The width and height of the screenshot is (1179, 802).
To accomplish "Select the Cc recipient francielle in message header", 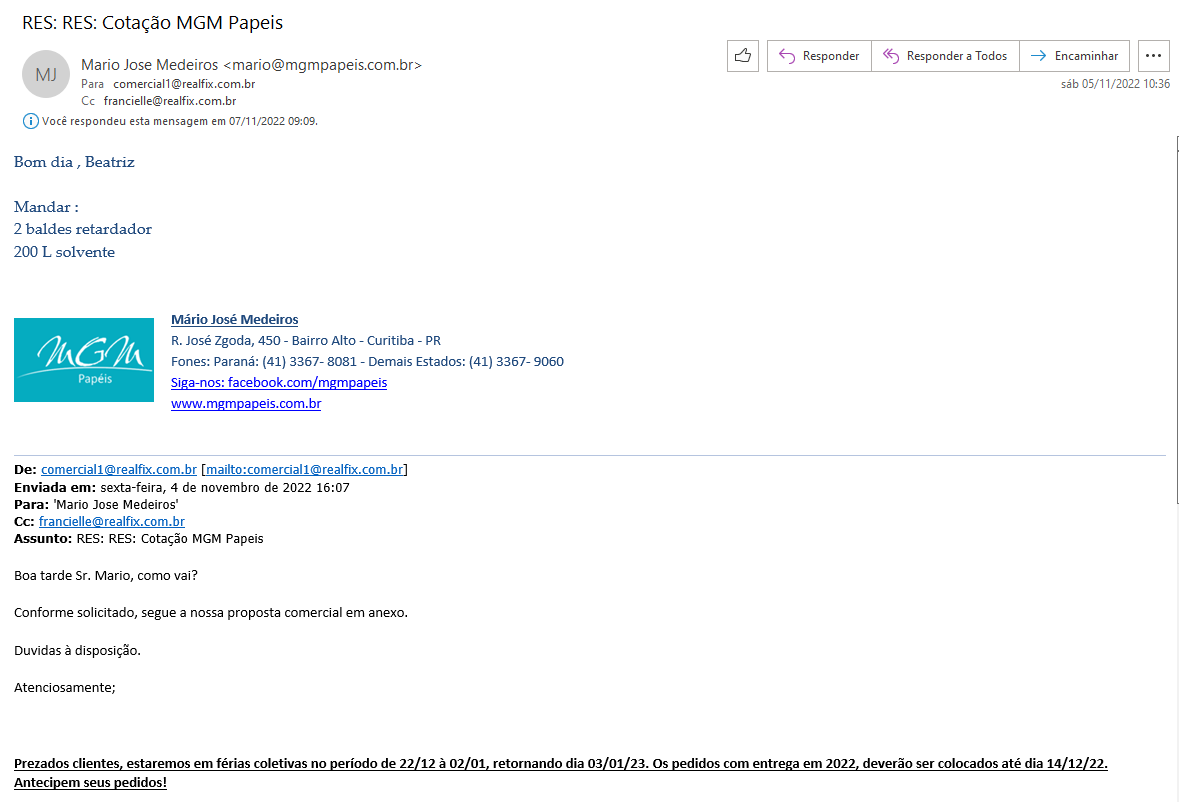I will tap(170, 101).
